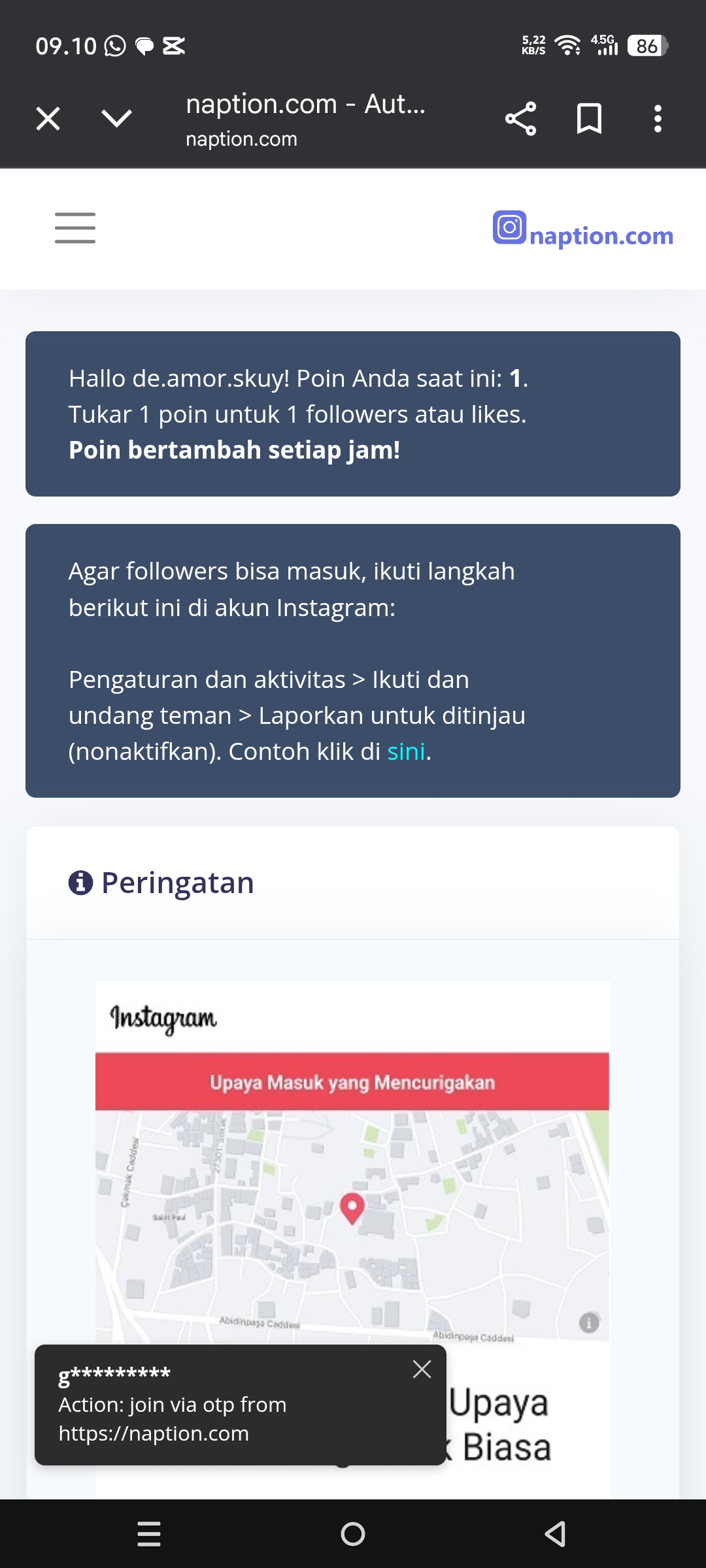Open the hamburger navigation menu
The height and width of the screenshot is (1568, 706).
click(x=75, y=228)
